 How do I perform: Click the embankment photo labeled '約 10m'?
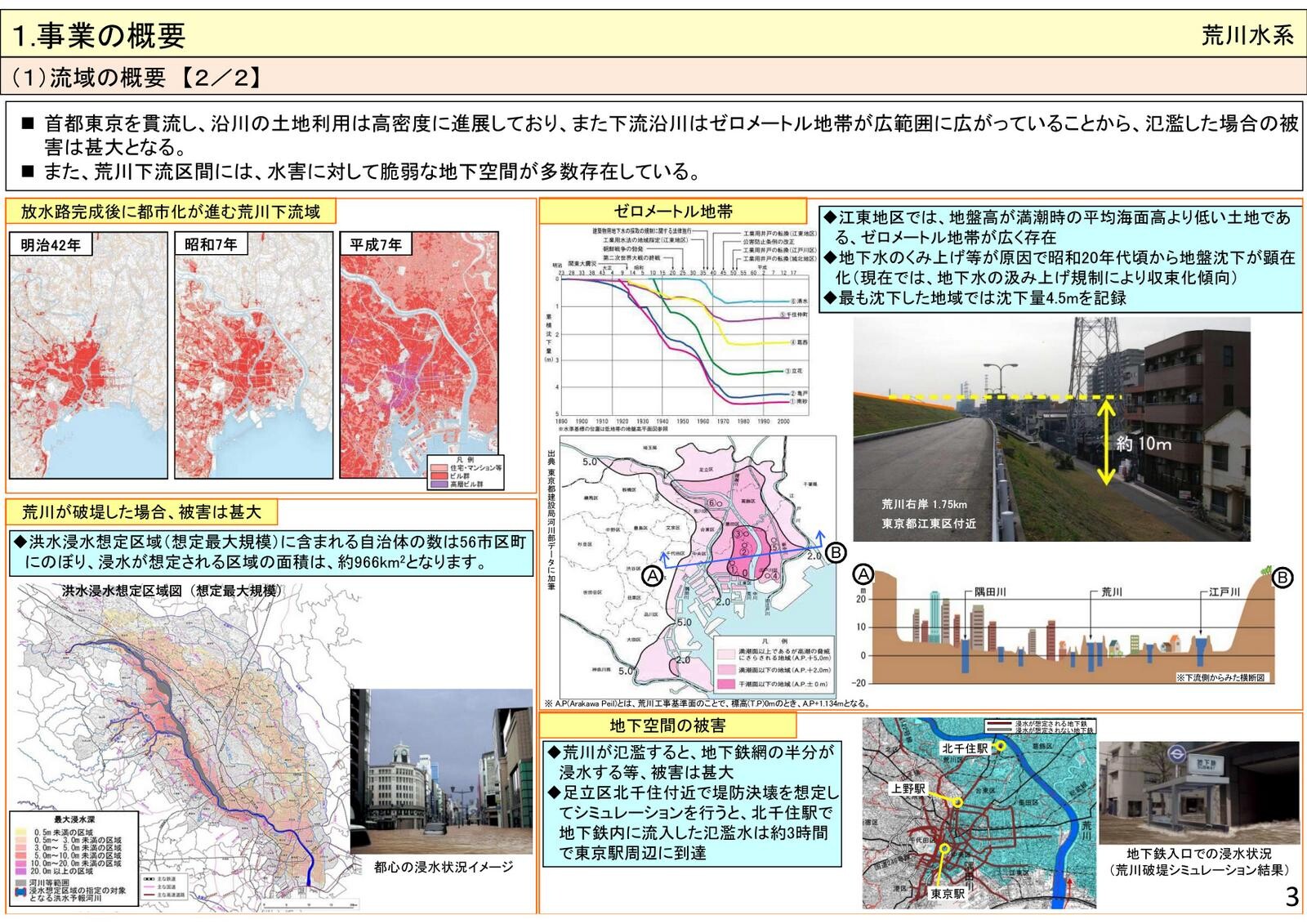[1051, 430]
